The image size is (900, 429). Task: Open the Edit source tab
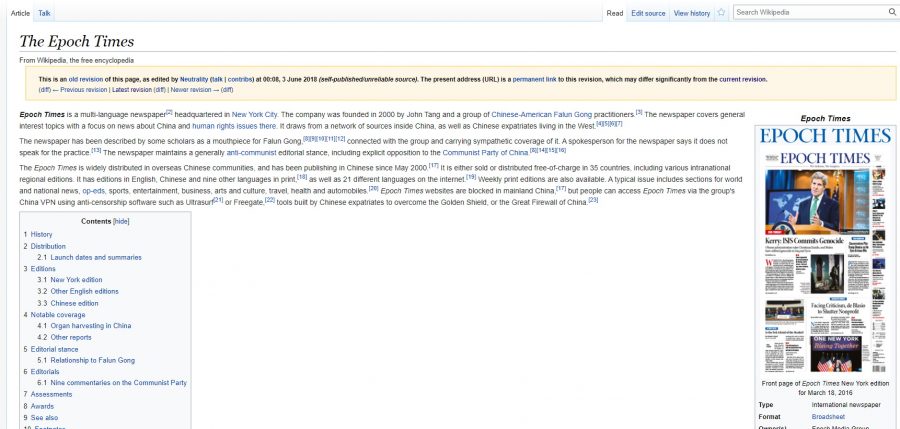[x=648, y=13]
